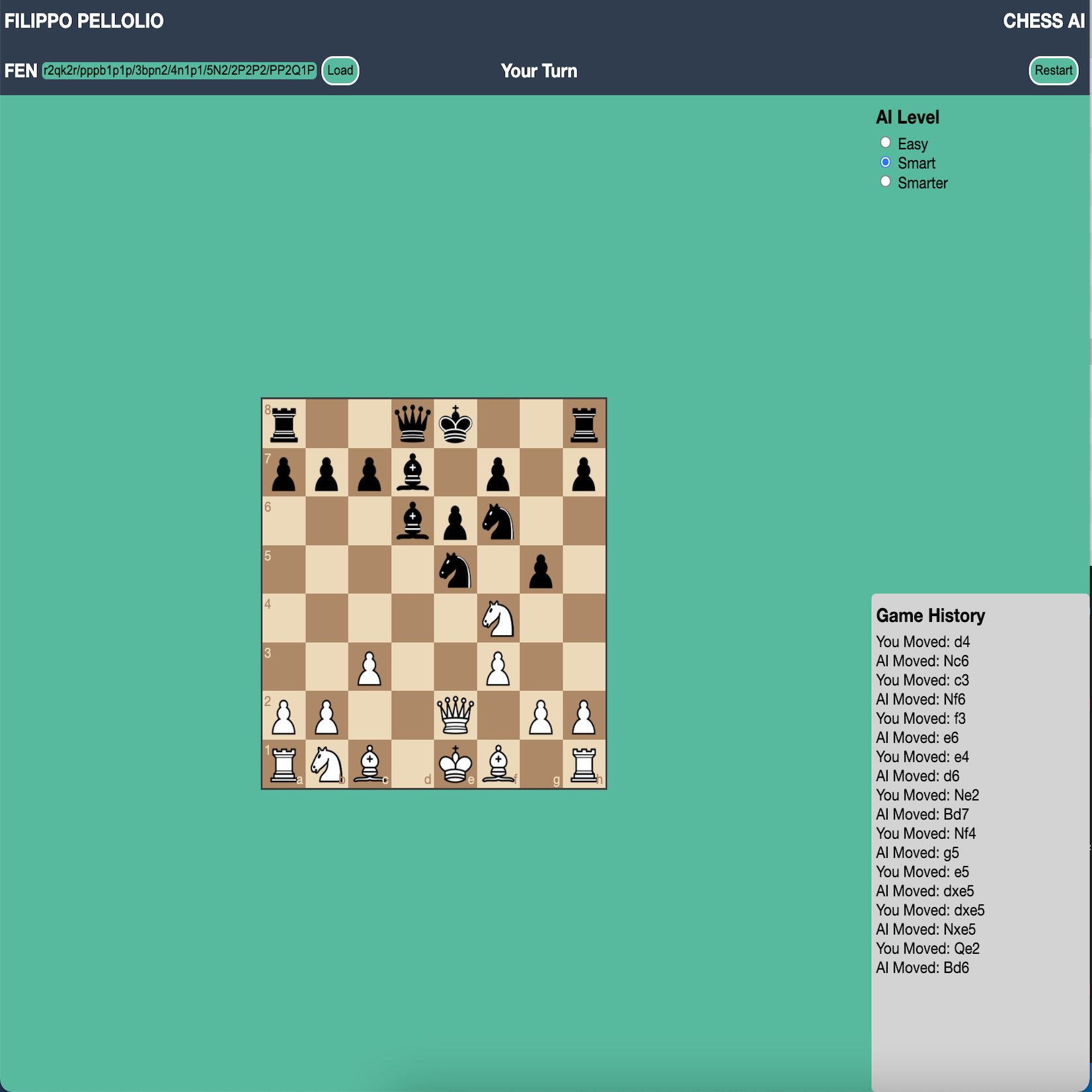Screen dimensions: 1092x1092
Task: Click 'You Moved: e5' history entry
Action: pyautogui.click(x=922, y=872)
